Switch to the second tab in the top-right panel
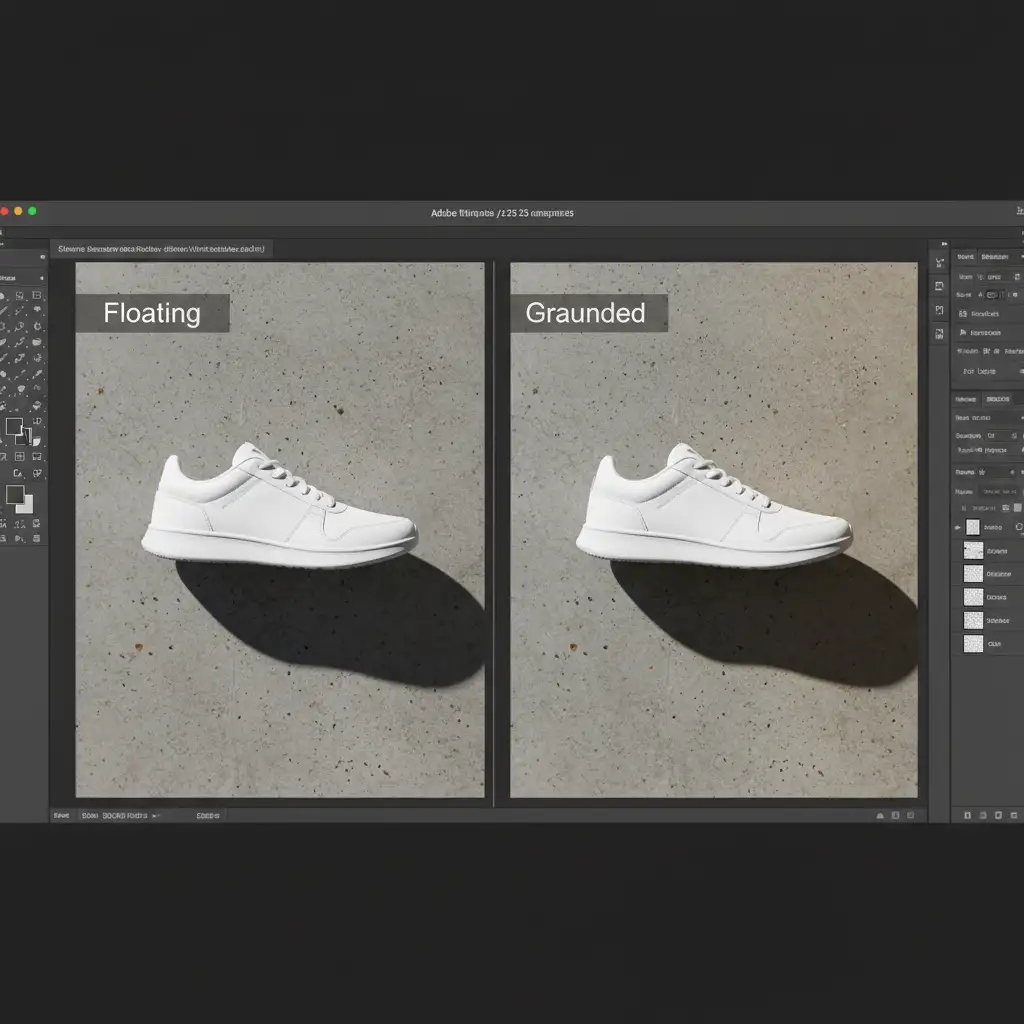The height and width of the screenshot is (1024, 1024). click(x=995, y=257)
